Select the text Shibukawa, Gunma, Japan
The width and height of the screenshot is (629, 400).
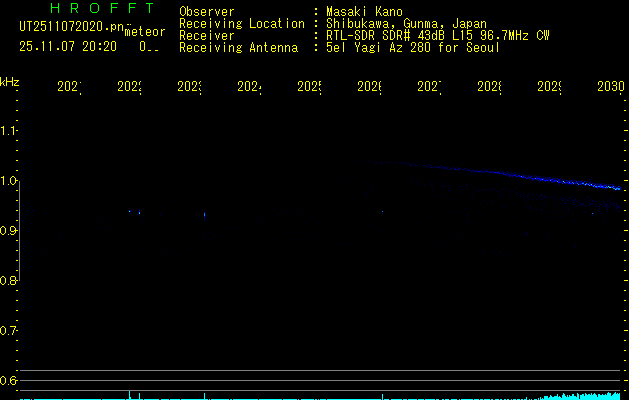pos(406,24)
